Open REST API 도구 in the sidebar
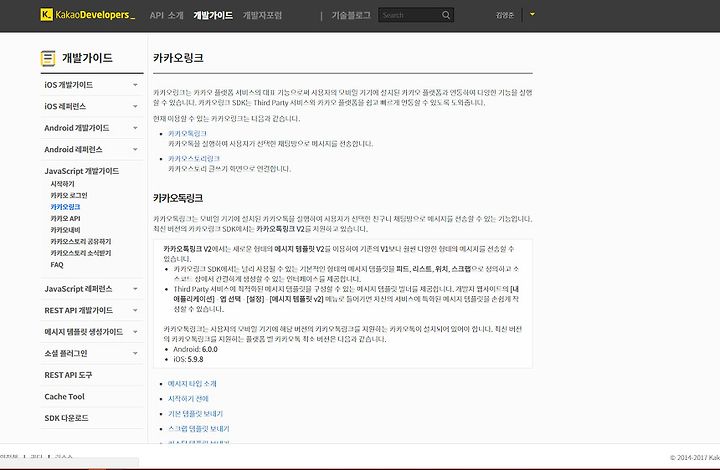 point(68,375)
